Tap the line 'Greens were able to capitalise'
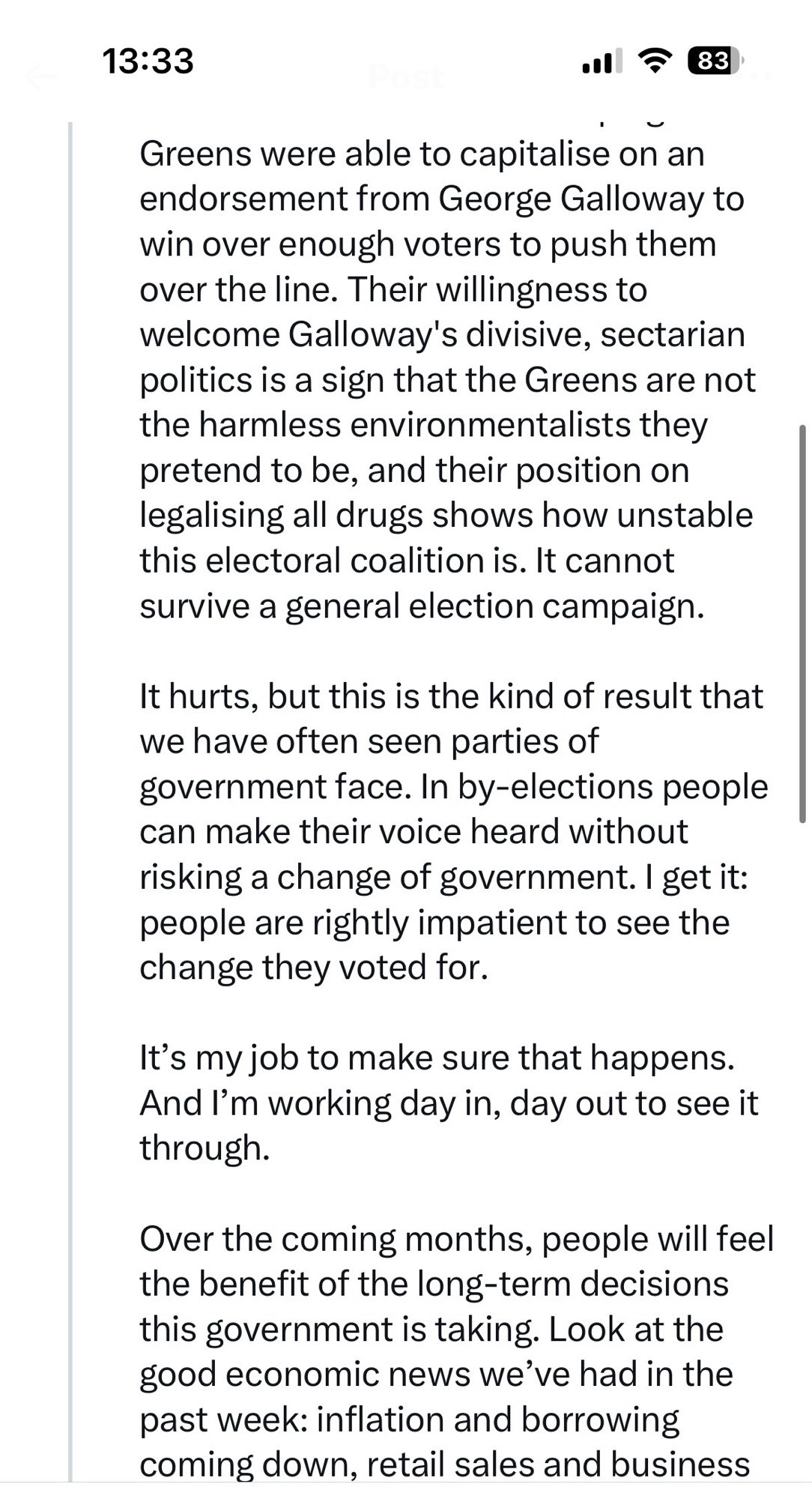812x1499 pixels. pyautogui.click(x=421, y=154)
